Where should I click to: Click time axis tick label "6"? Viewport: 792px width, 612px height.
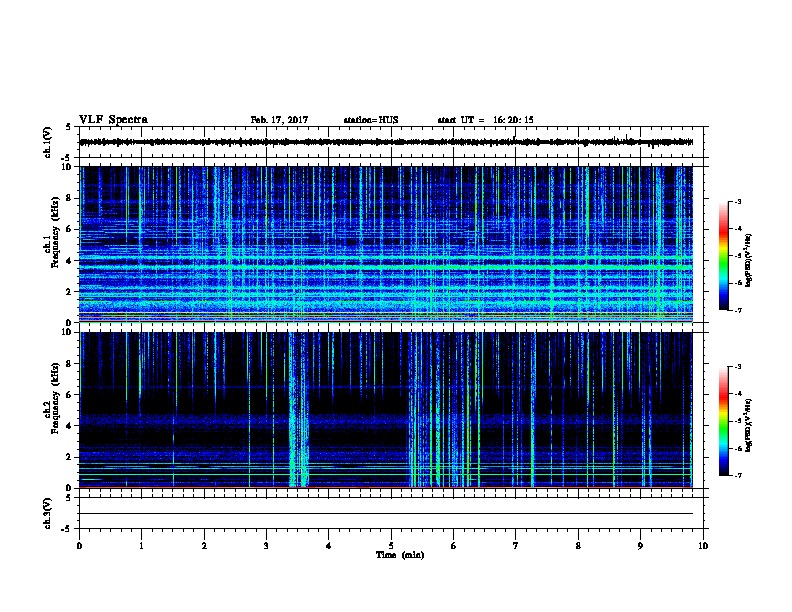point(454,546)
